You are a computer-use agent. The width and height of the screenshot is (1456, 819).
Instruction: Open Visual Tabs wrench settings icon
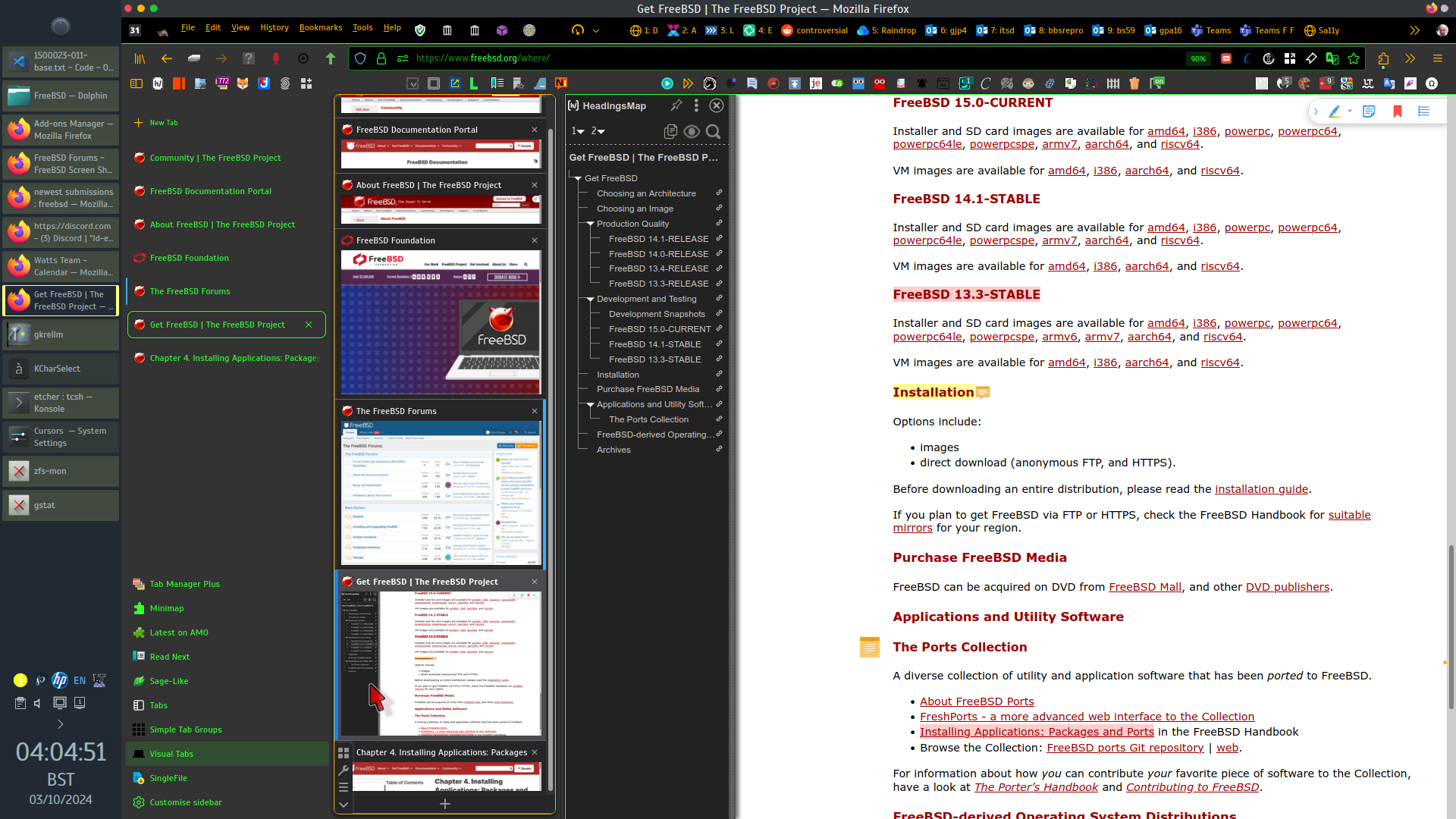(344, 770)
